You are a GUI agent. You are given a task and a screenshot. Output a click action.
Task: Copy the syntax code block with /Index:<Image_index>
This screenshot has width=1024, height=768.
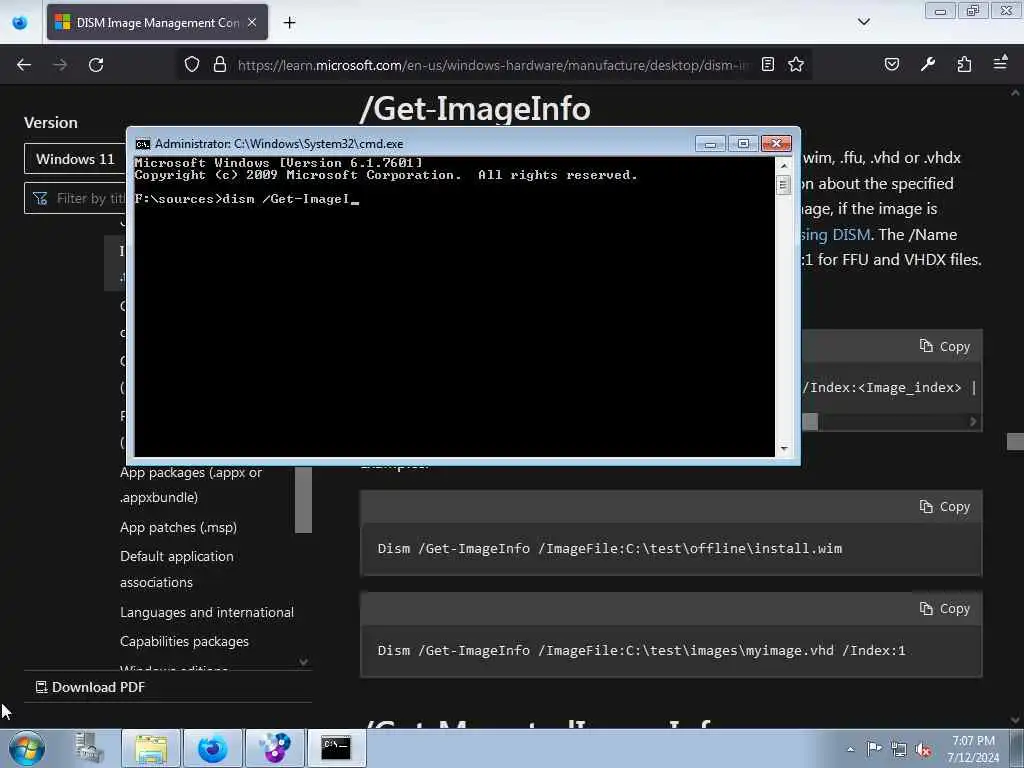(944, 346)
